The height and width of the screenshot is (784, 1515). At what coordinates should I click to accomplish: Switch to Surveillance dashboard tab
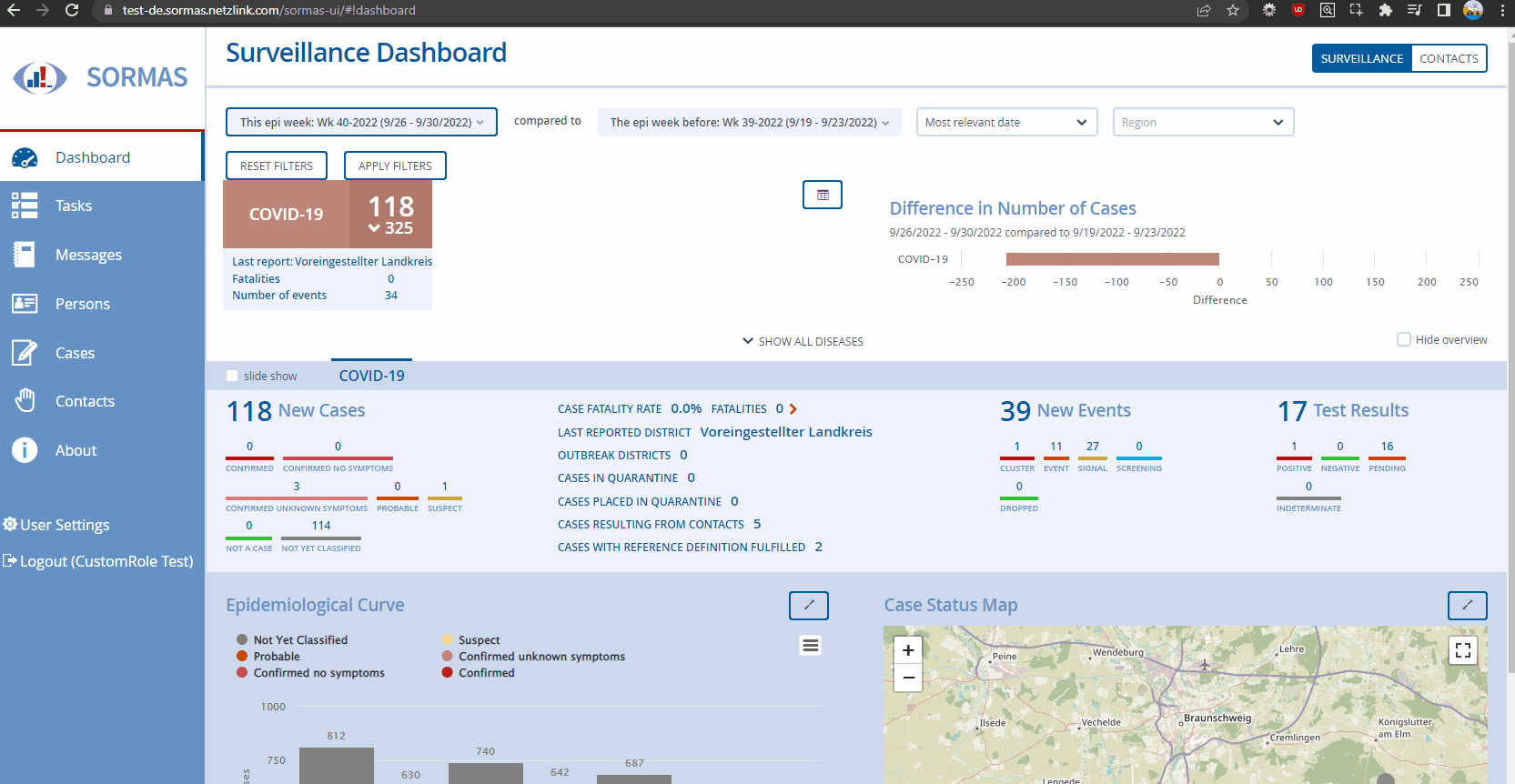[x=1362, y=58]
